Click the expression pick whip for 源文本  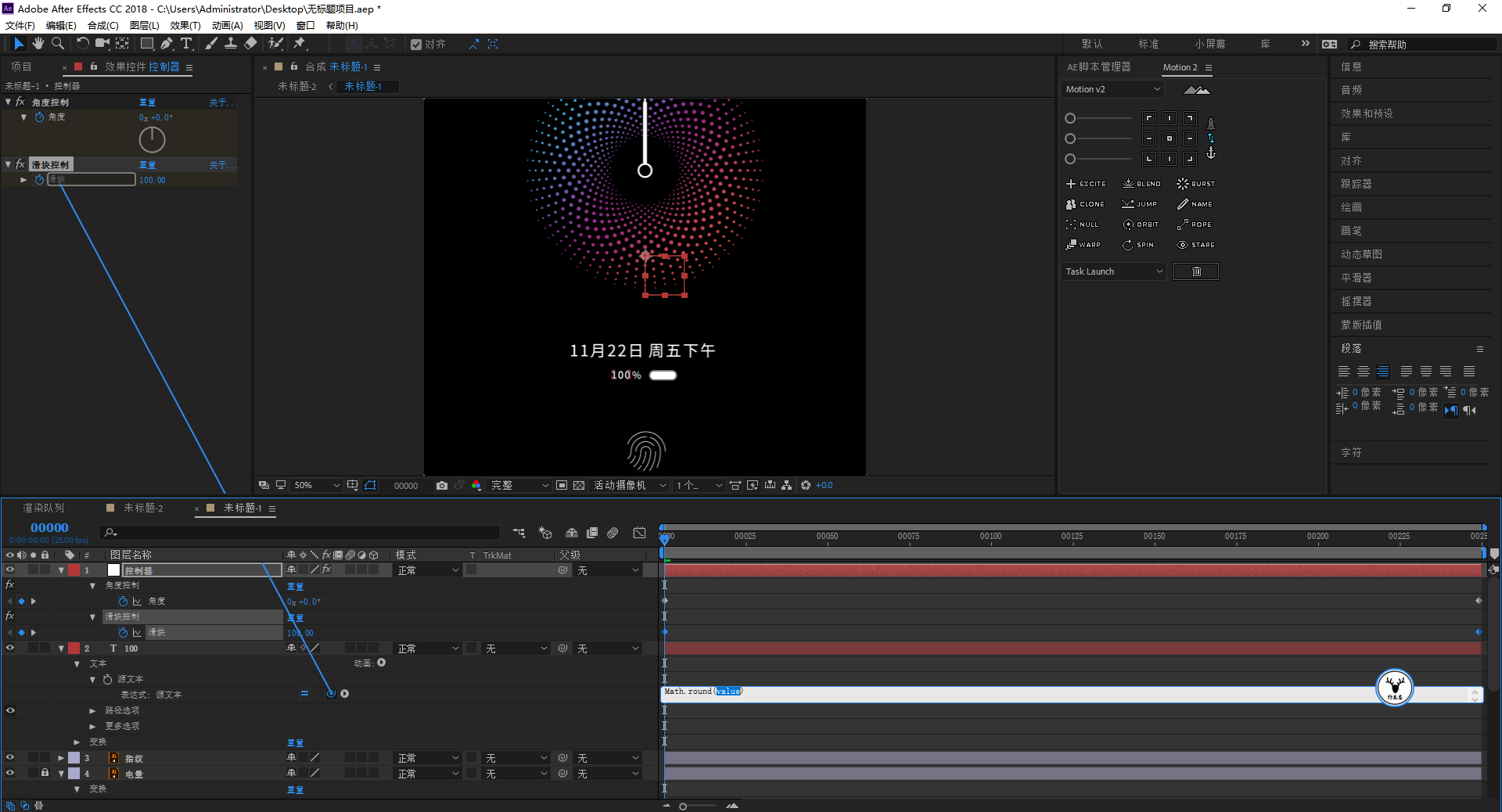(331, 694)
